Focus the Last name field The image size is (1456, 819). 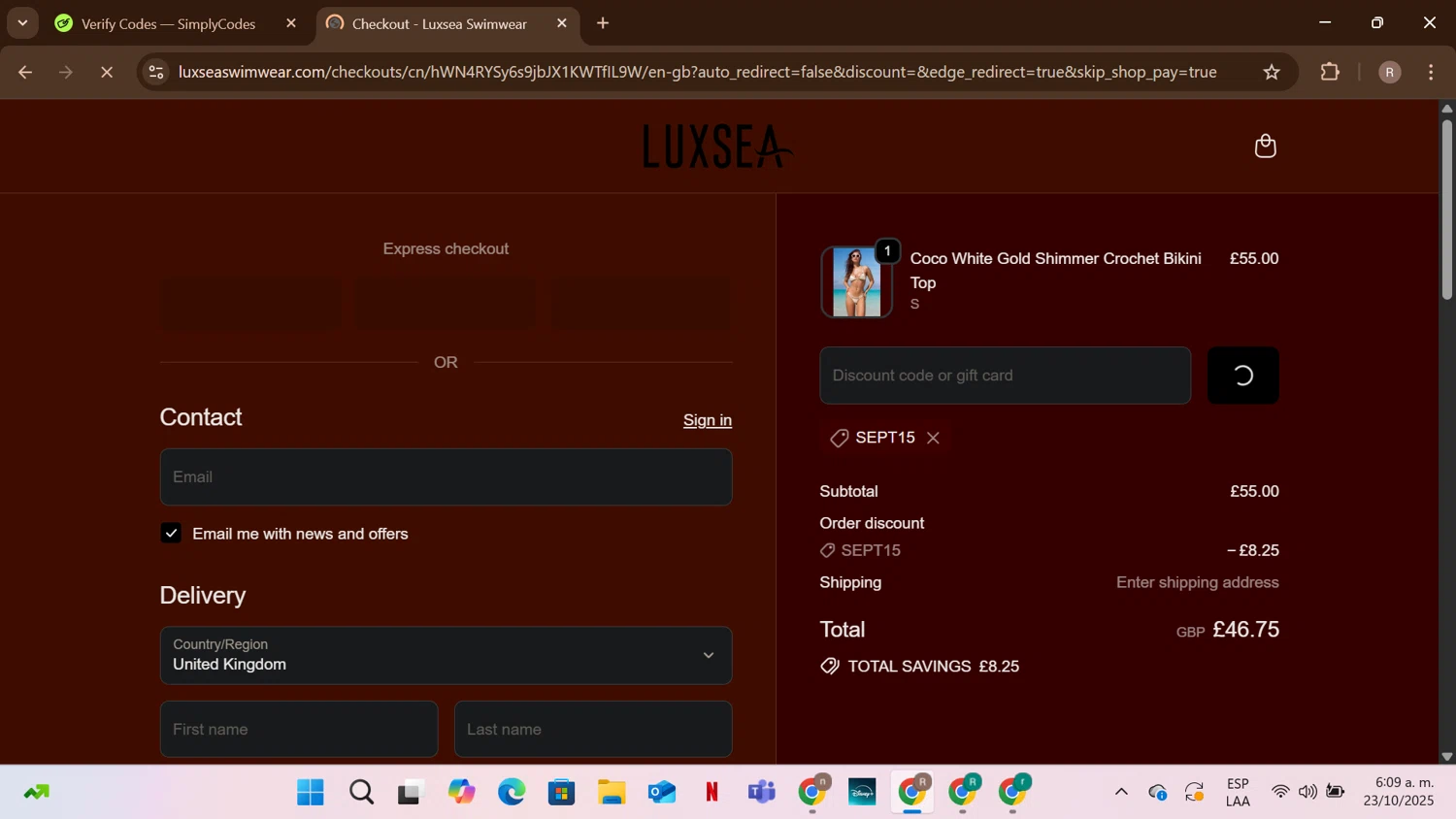[x=593, y=729]
